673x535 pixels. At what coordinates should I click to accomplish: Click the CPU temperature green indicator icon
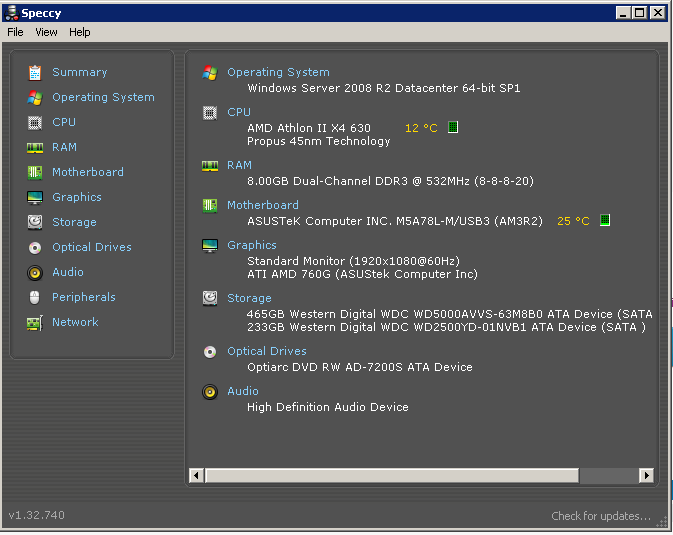tap(453, 128)
